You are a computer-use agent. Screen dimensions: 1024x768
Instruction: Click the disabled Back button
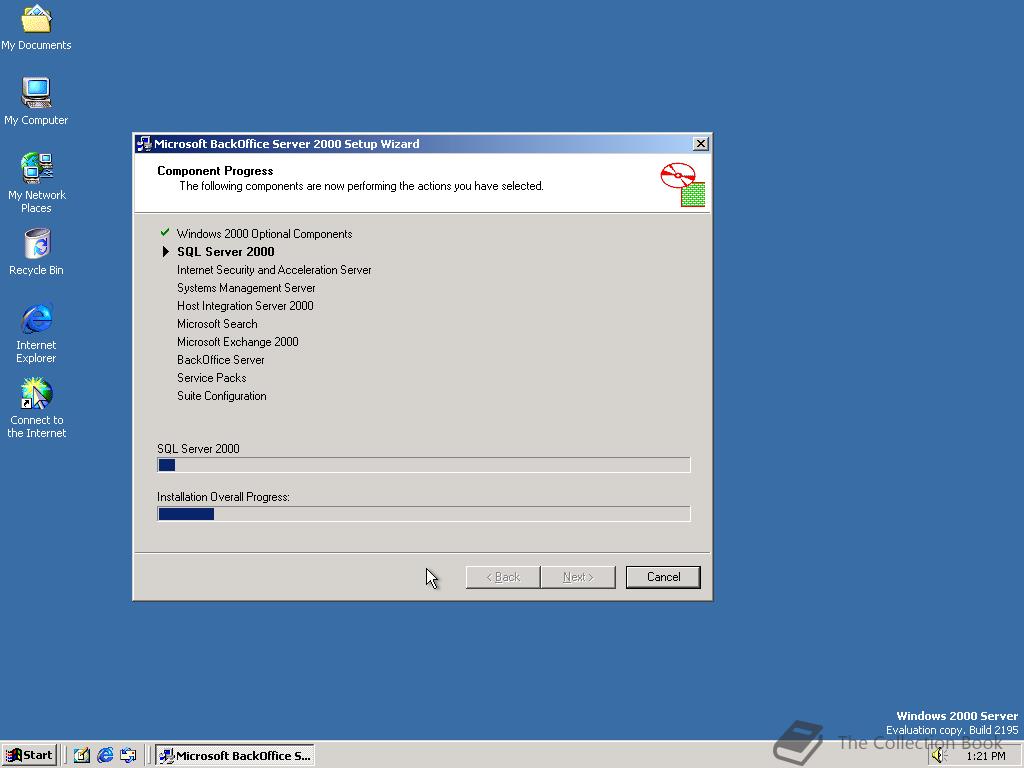(x=503, y=577)
